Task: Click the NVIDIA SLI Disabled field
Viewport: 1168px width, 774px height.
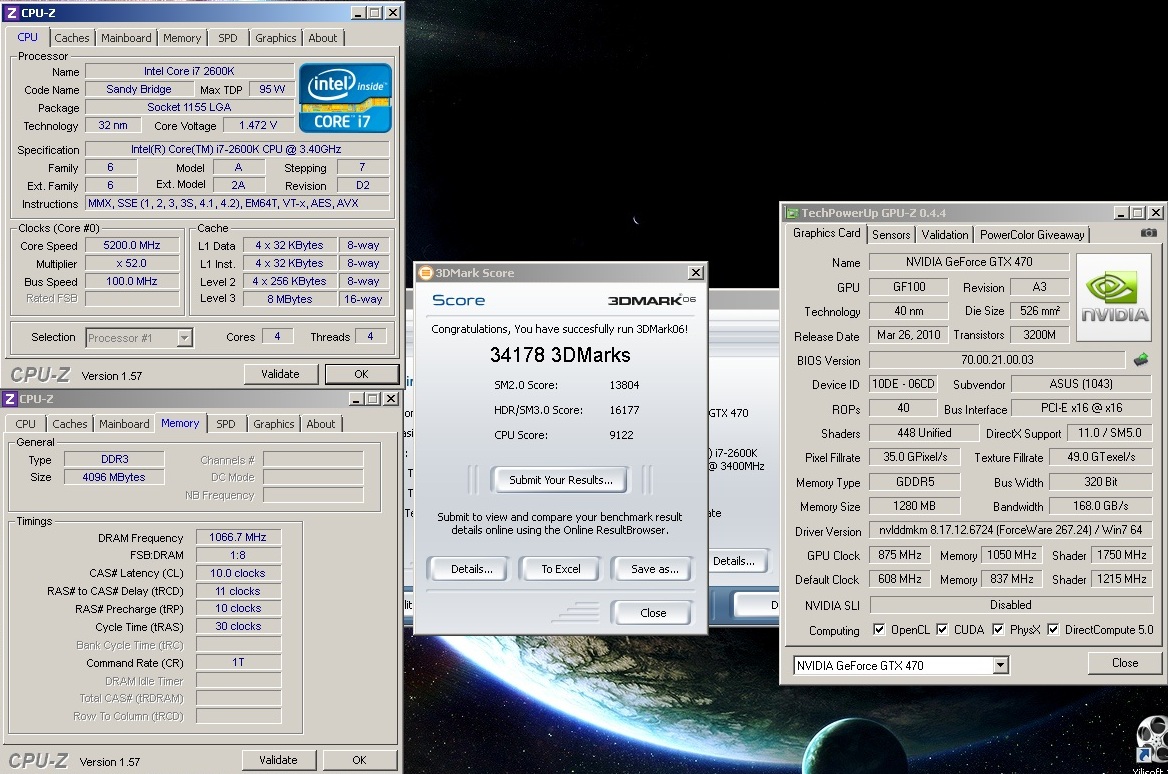Action: (1010, 604)
